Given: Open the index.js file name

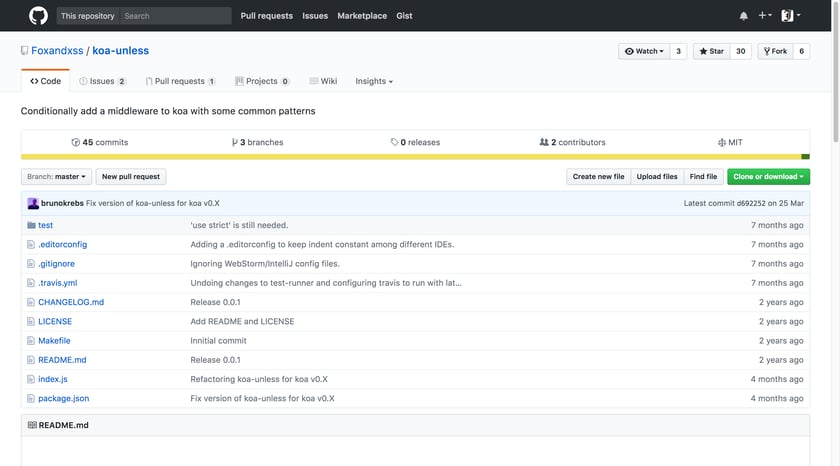Looking at the screenshot, I should pos(52,379).
